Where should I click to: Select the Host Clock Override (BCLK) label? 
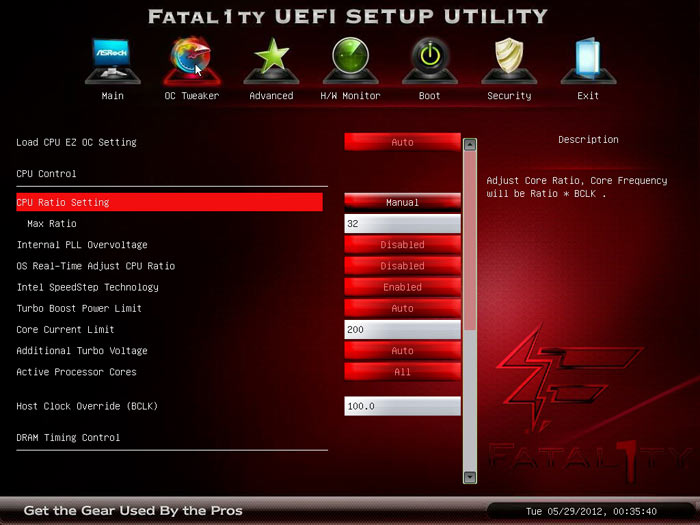(x=87, y=406)
